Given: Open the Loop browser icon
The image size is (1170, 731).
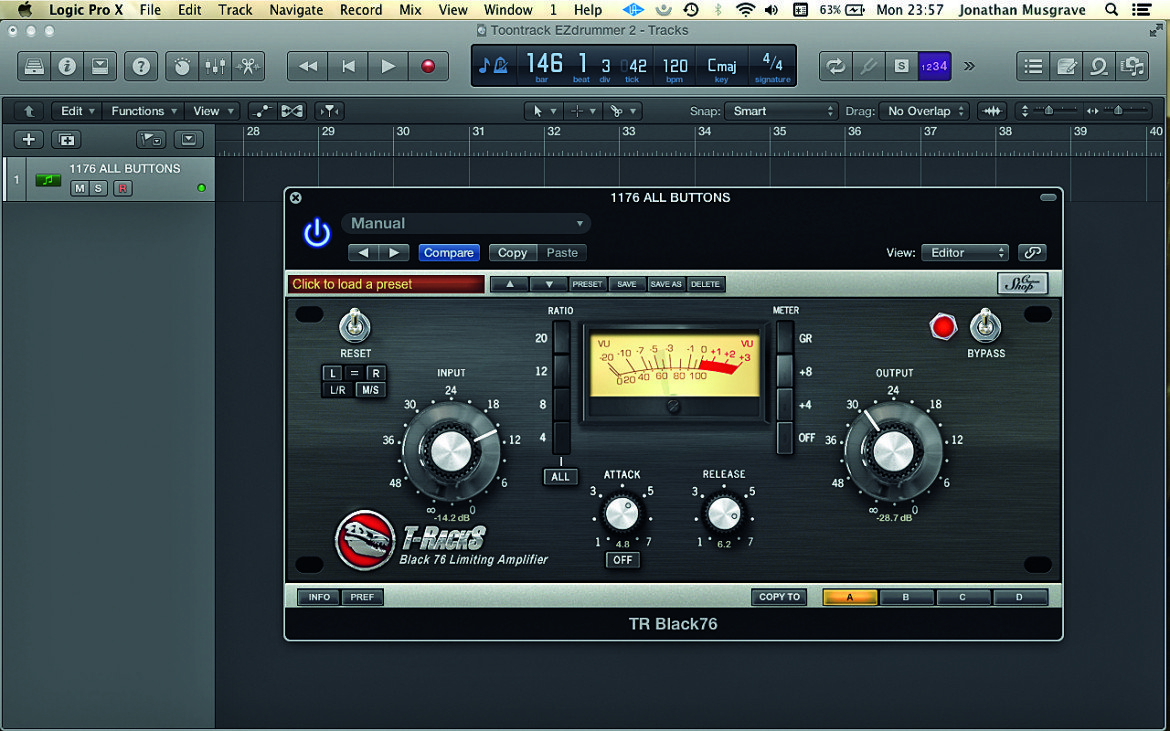Looking at the screenshot, I should point(1099,66).
